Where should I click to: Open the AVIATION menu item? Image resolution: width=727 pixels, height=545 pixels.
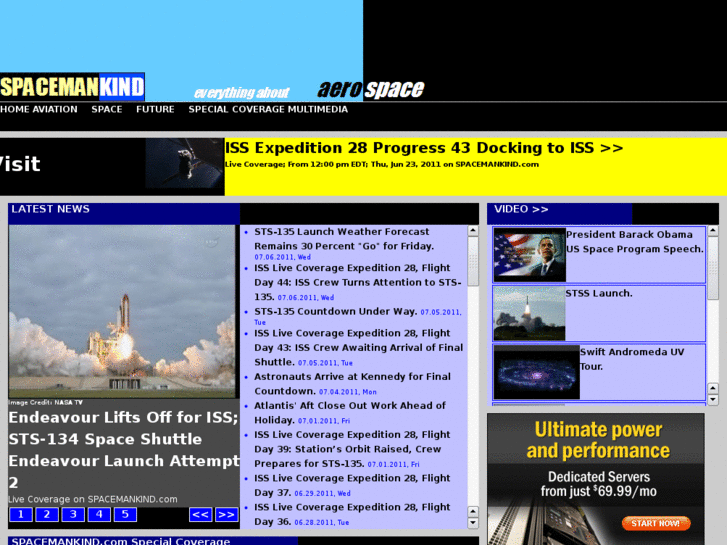[x=55, y=109]
